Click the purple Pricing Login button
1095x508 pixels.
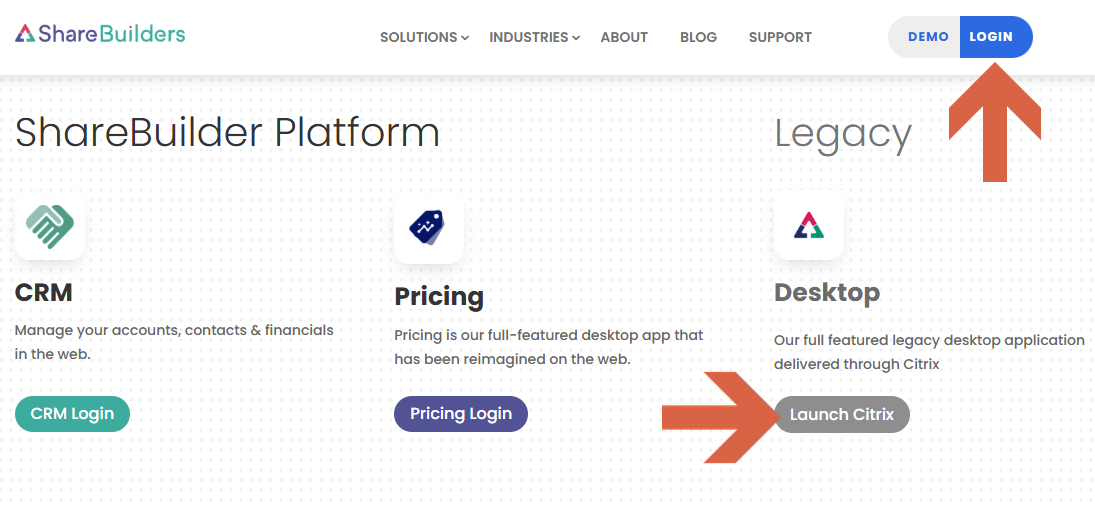(x=460, y=413)
